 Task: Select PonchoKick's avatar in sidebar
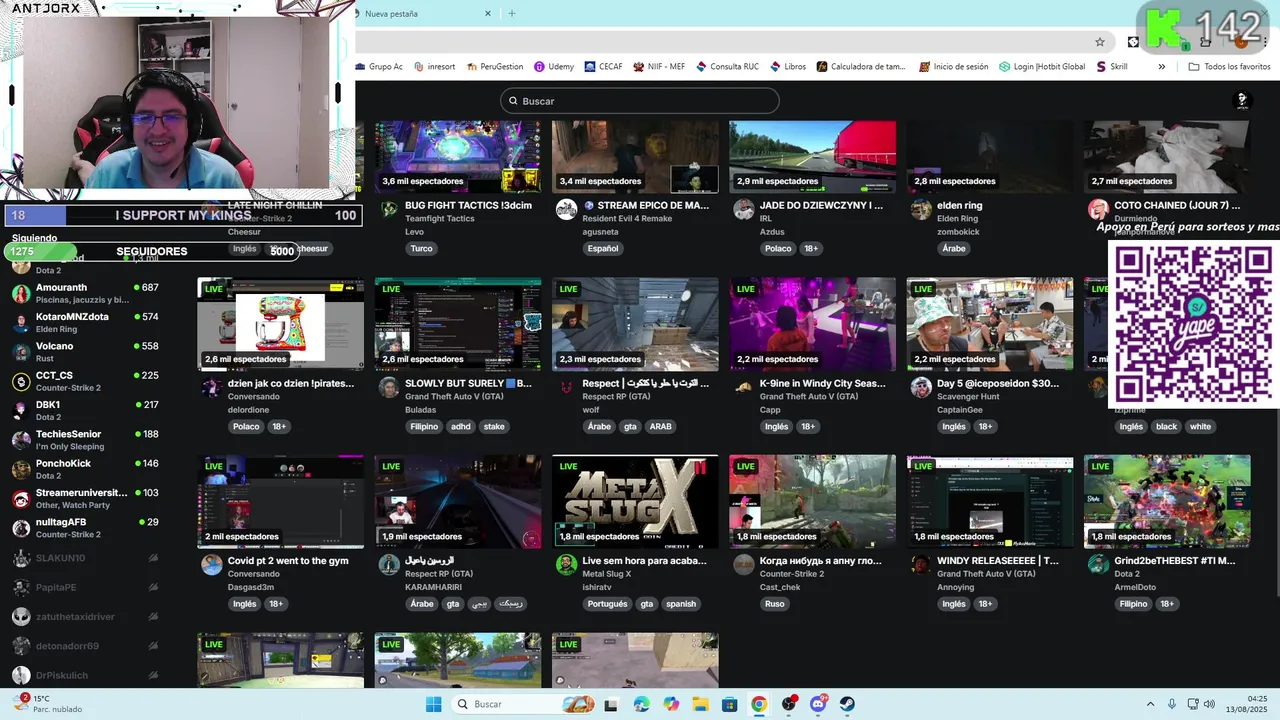(x=21, y=469)
